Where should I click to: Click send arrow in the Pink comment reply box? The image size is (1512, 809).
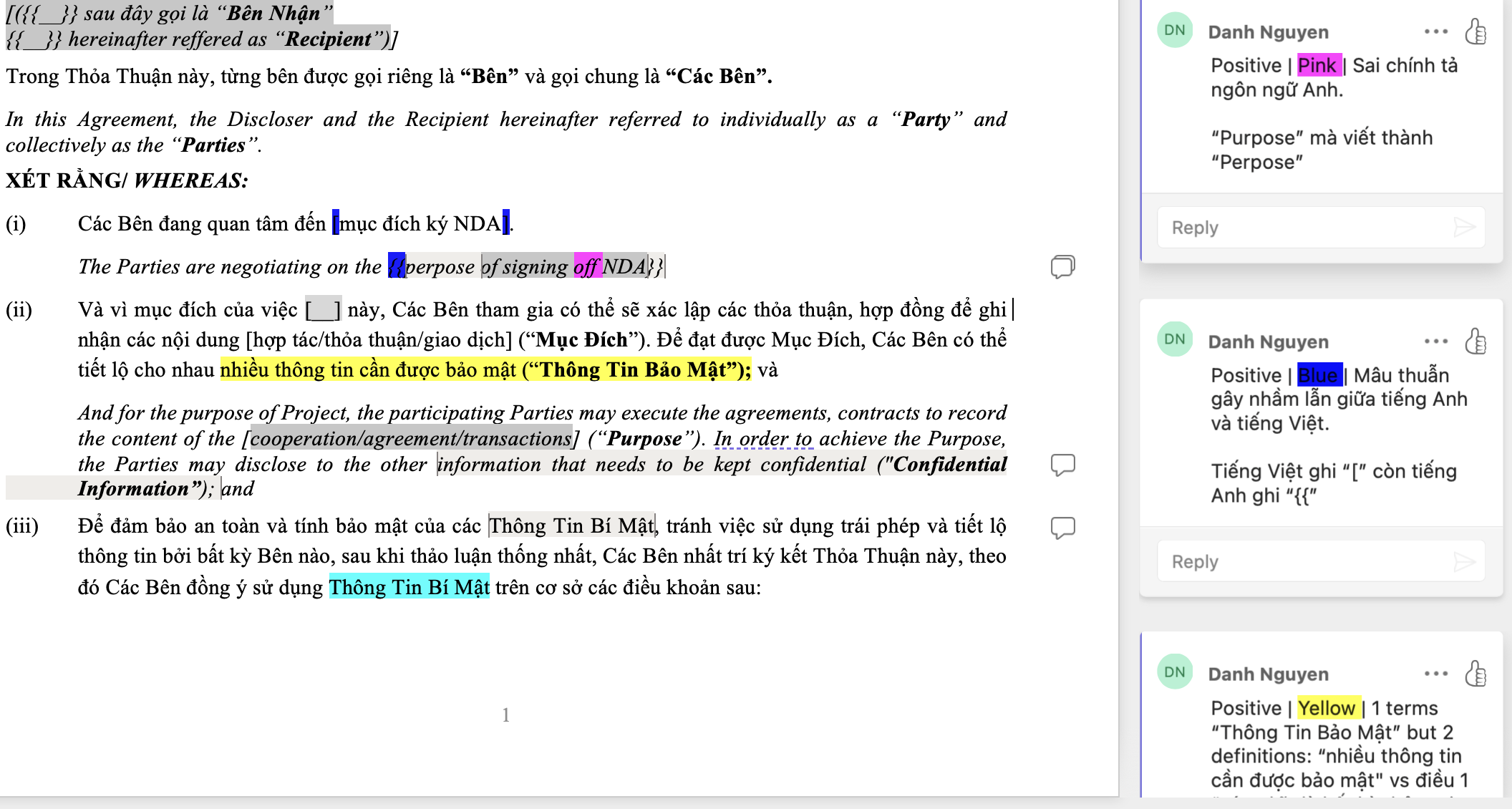[x=1464, y=228]
